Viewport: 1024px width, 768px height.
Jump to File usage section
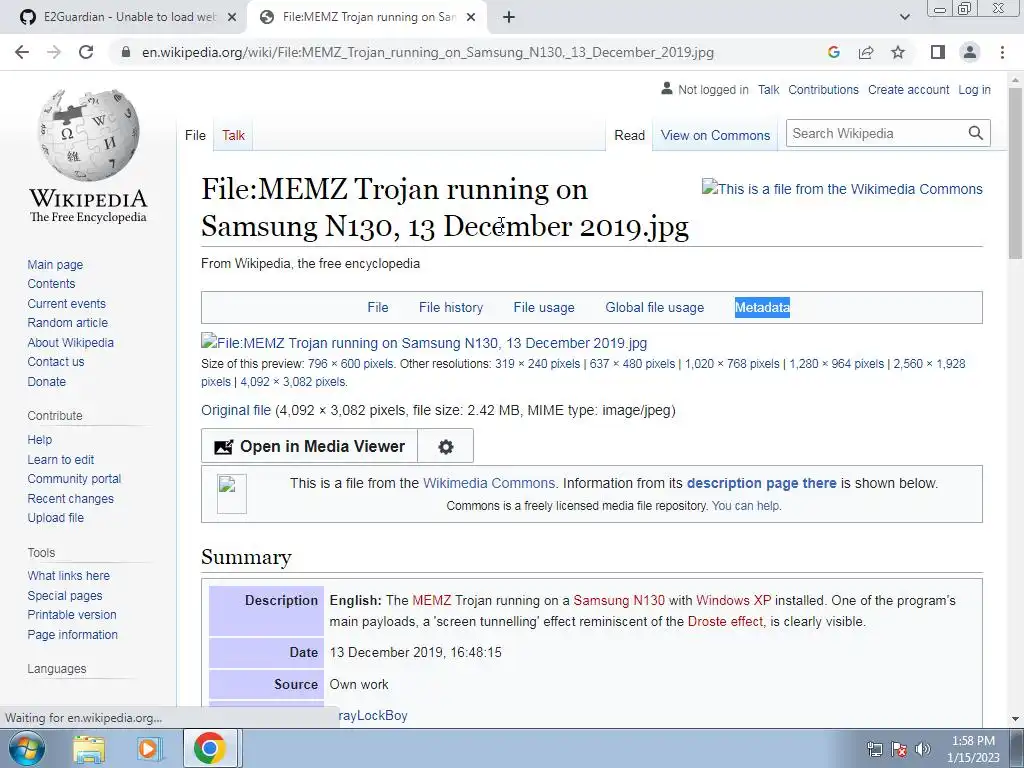544,308
